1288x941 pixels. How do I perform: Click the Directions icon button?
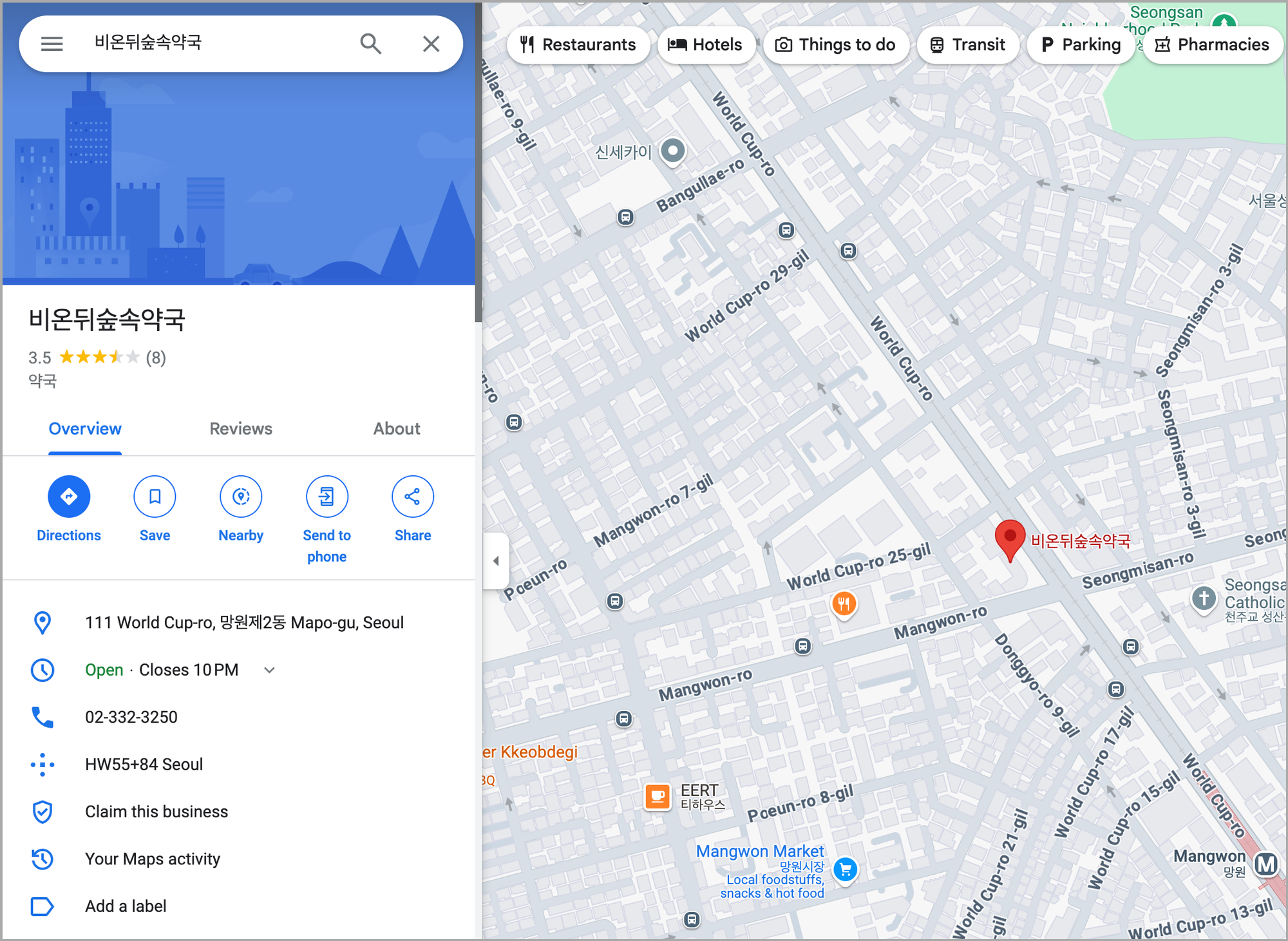tap(69, 497)
